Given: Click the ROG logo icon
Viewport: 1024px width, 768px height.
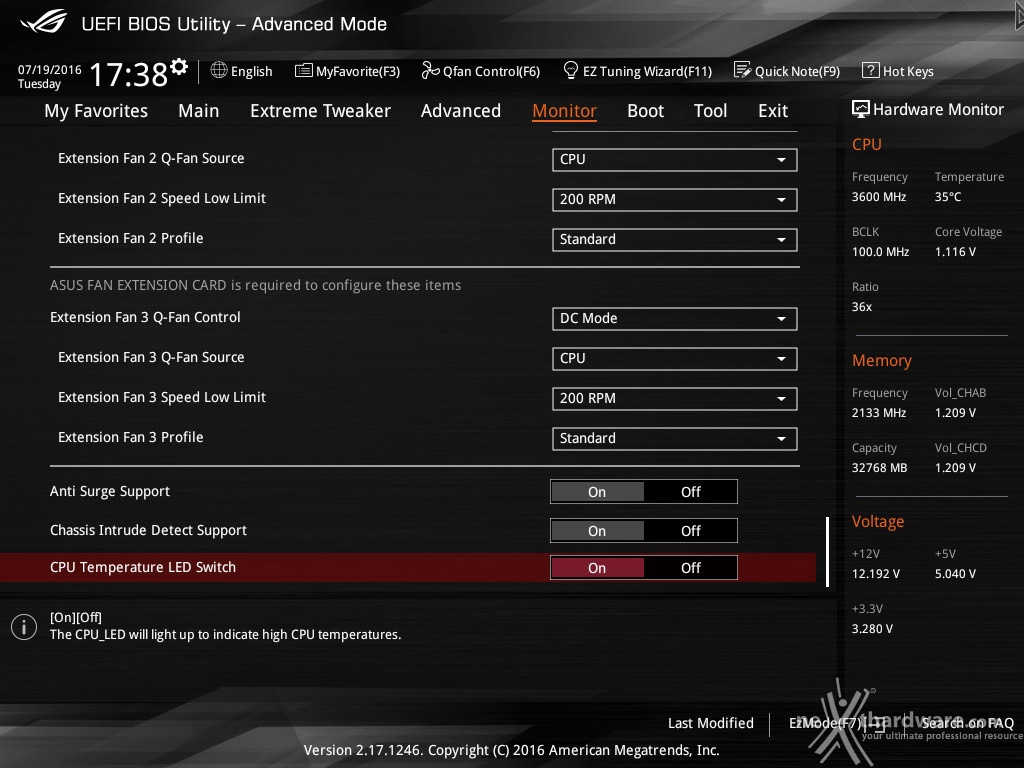Looking at the screenshot, I should tap(43, 22).
